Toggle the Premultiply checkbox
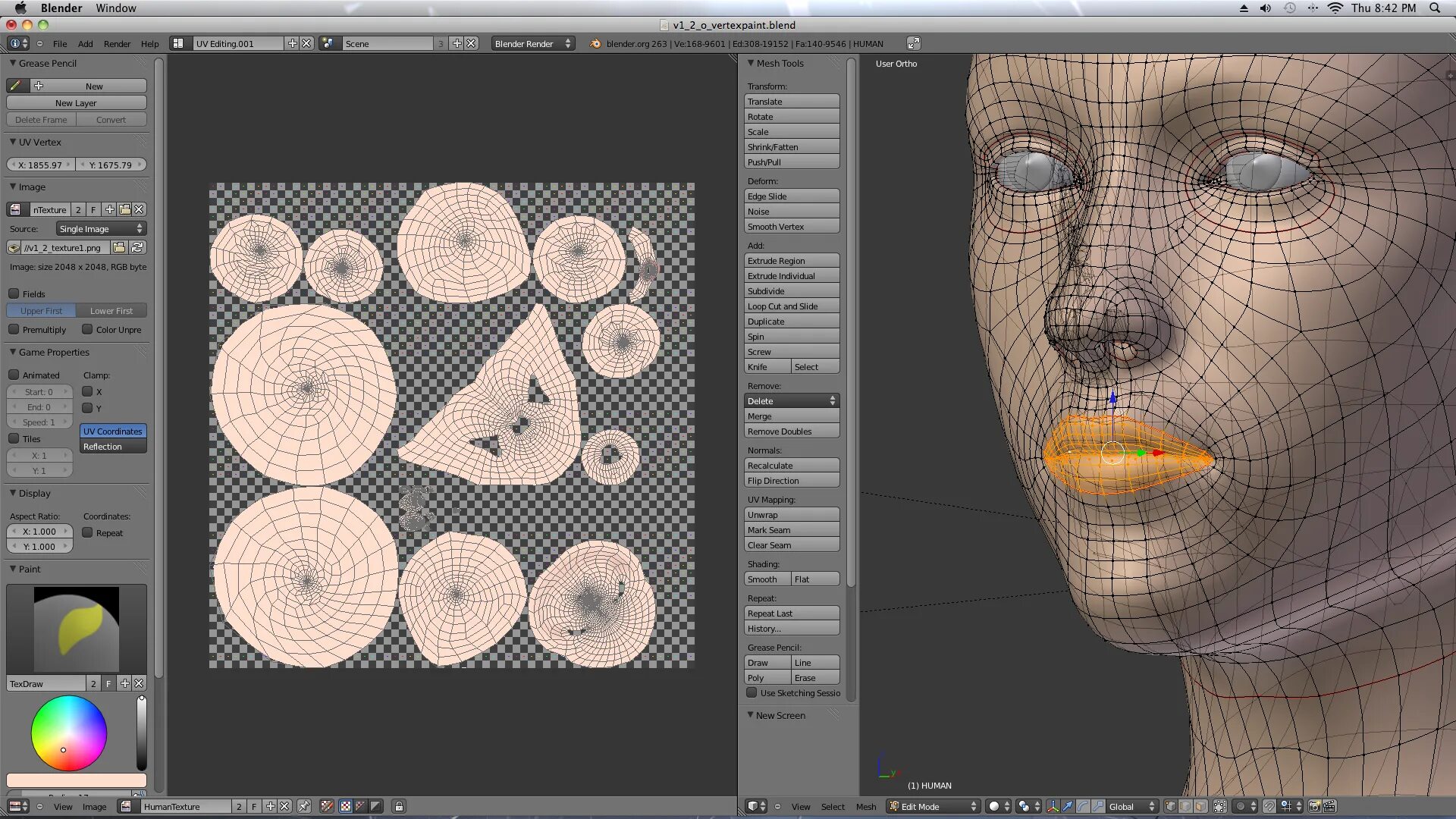Image resolution: width=1456 pixels, height=819 pixels. (14, 329)
